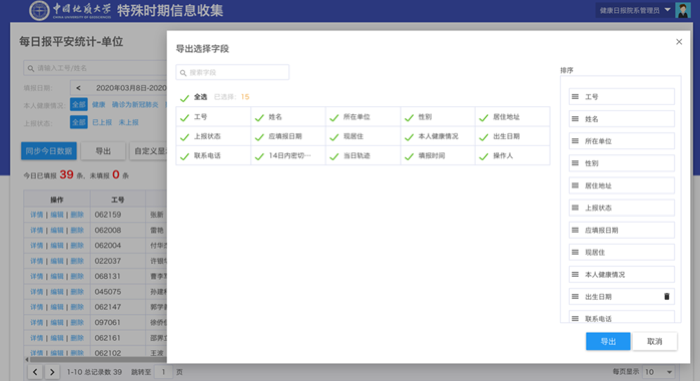Click the 联系电话 item in sort list
The image size is (700, 381).
(621, 317)
